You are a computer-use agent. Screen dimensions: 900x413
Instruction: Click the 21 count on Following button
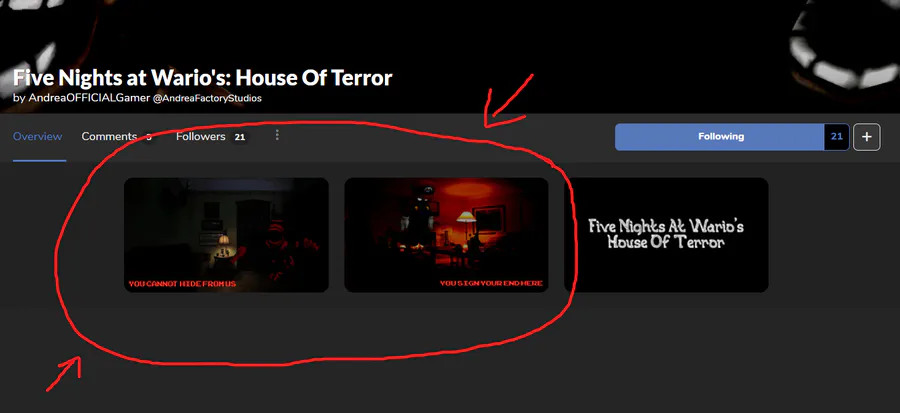[837, 137]
